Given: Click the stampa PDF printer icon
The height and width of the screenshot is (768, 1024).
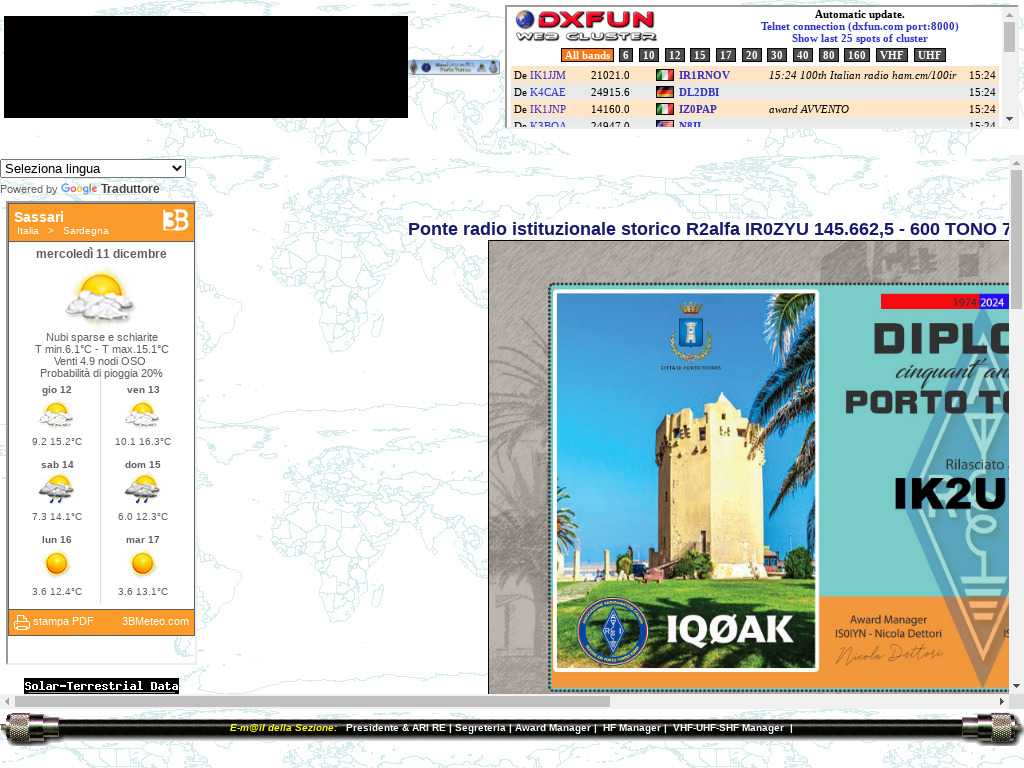Looking at the screenshot, I should click(x=21, y=622).
